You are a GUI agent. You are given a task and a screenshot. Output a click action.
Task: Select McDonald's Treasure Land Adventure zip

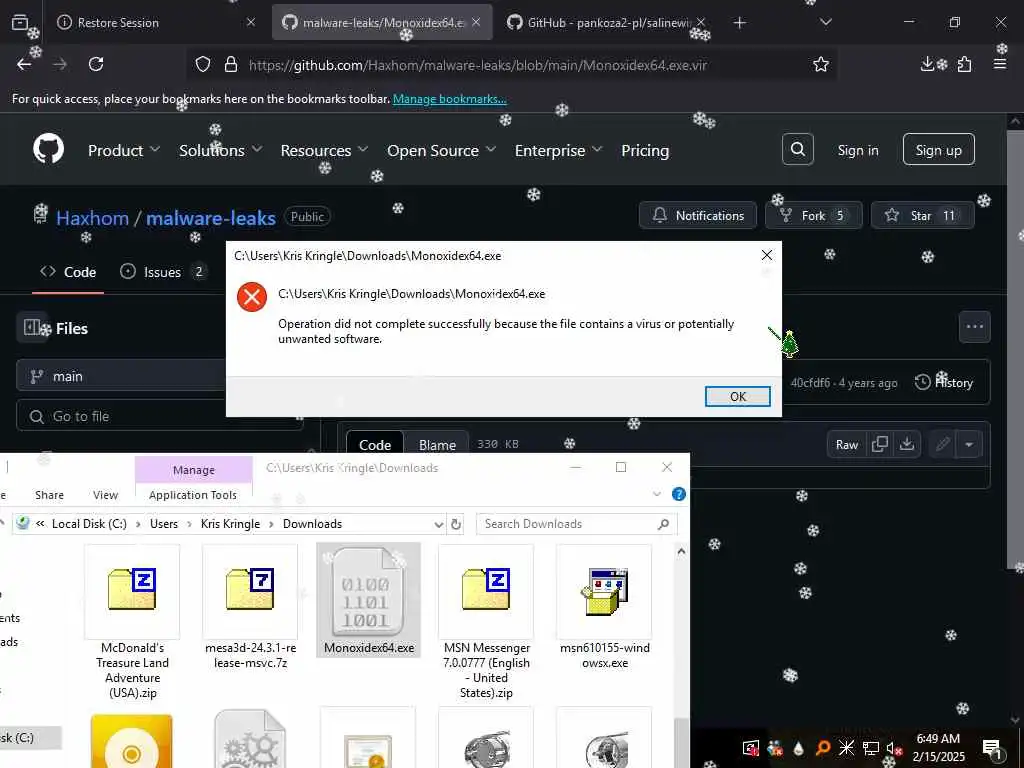click(x=132, y=622)
